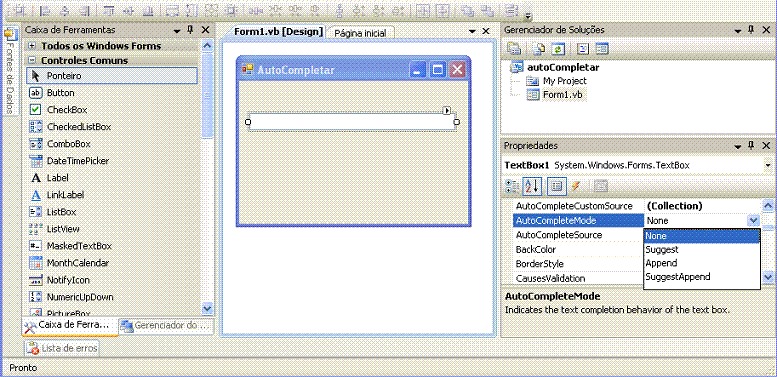
Task: Open Caixa de Ferramentas window position dropdown
Action: 177,31
